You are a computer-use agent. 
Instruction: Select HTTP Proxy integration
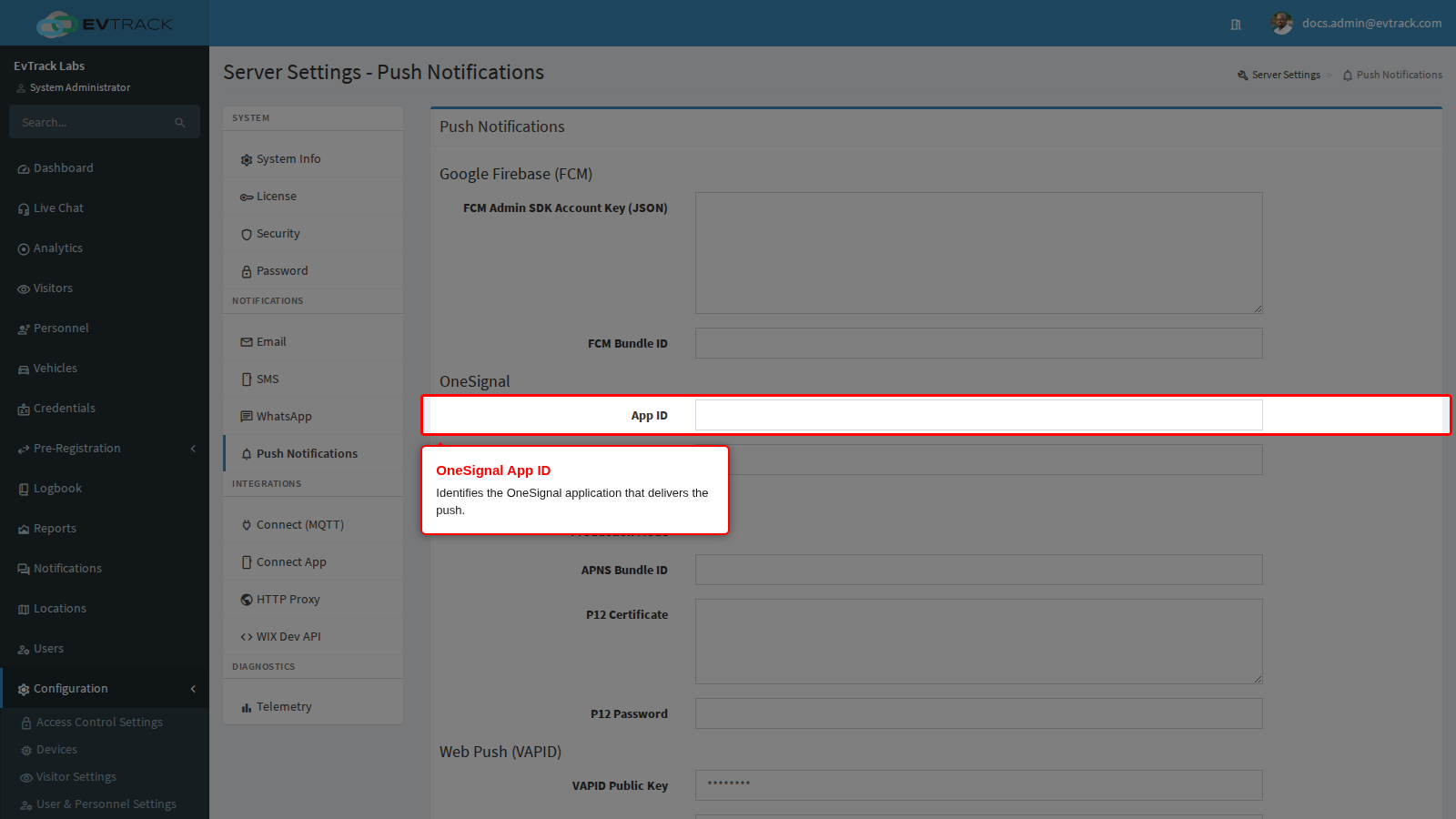313,600
